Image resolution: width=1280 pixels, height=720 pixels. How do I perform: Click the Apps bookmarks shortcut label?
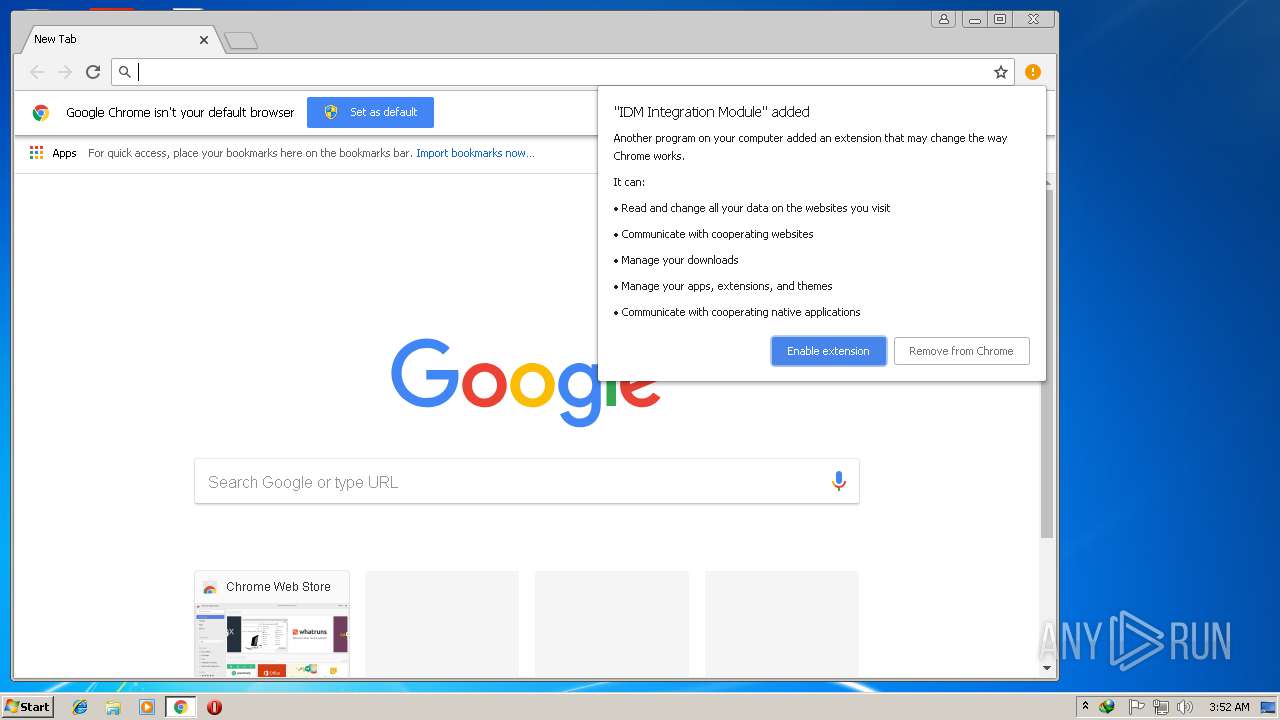[64, 153]
